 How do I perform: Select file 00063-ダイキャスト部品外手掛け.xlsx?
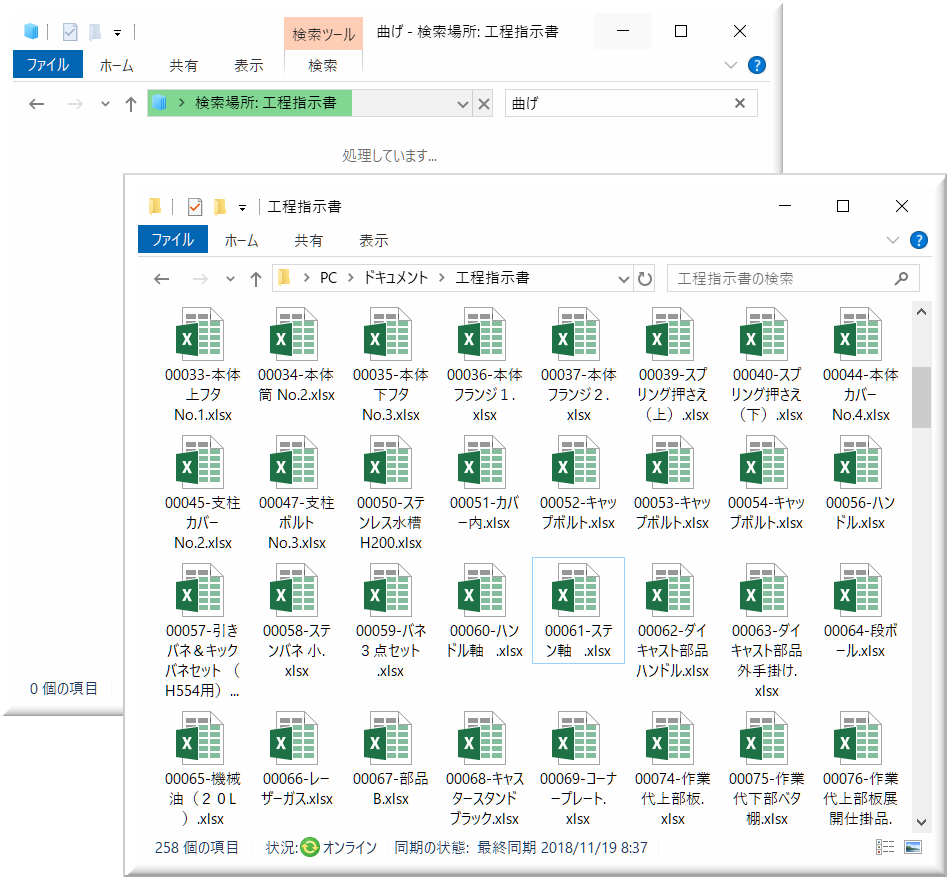click(766, 631)
